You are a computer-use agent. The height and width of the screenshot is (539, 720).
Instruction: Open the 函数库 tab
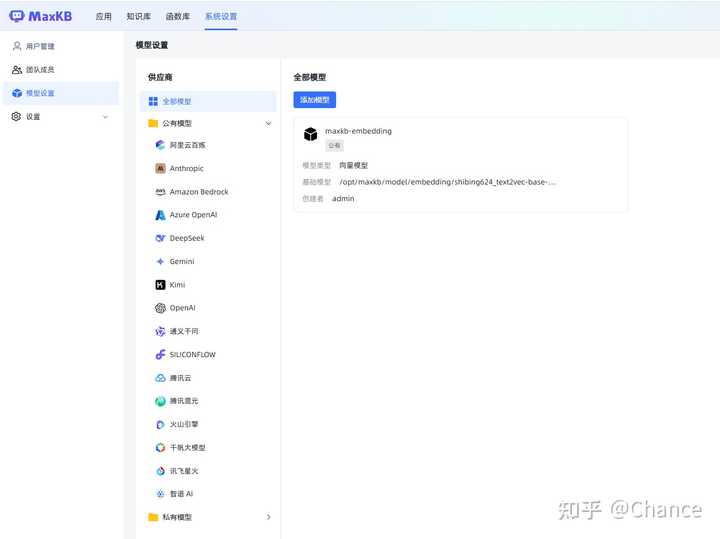coord(178,16)
